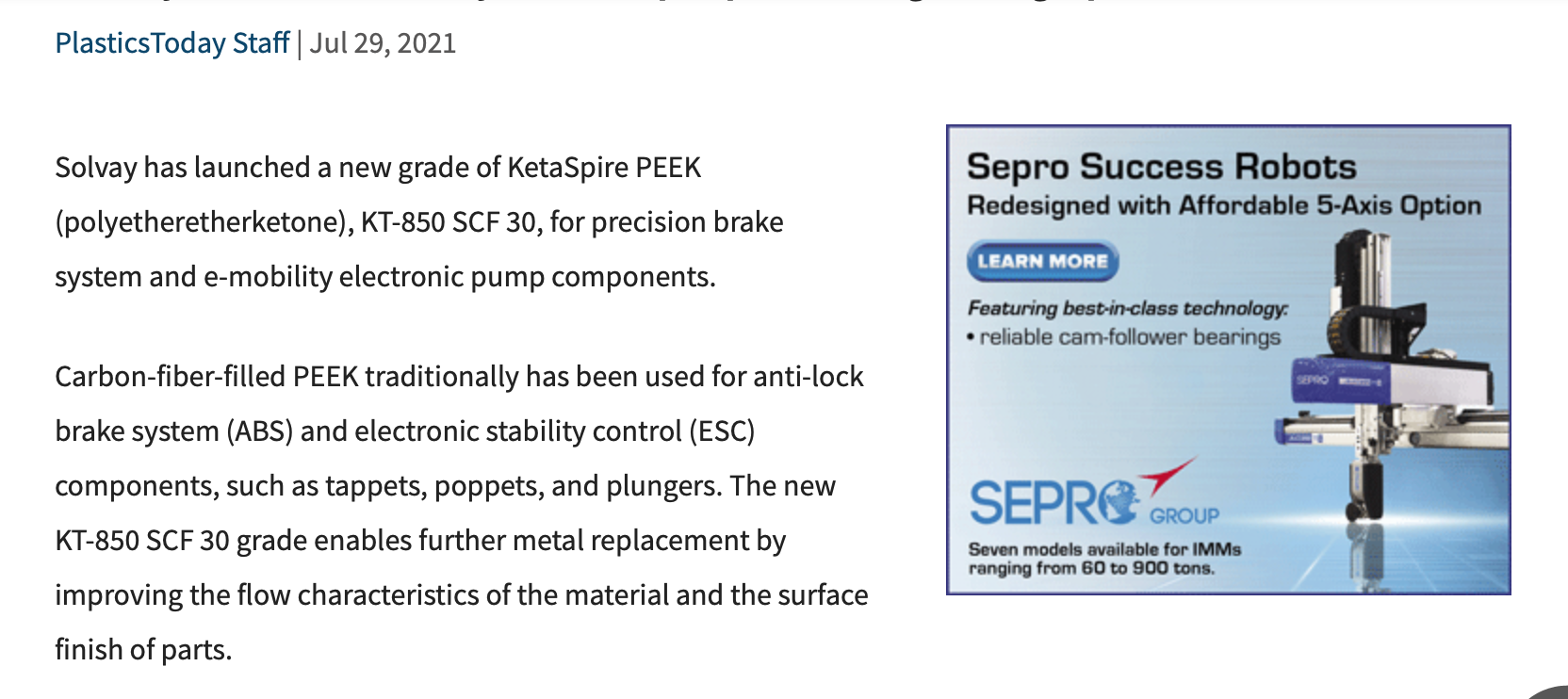This screenshot has width=1568, height=699.
Task: Click the SEPRO GROUP logo text
Action: point(1094,502)
